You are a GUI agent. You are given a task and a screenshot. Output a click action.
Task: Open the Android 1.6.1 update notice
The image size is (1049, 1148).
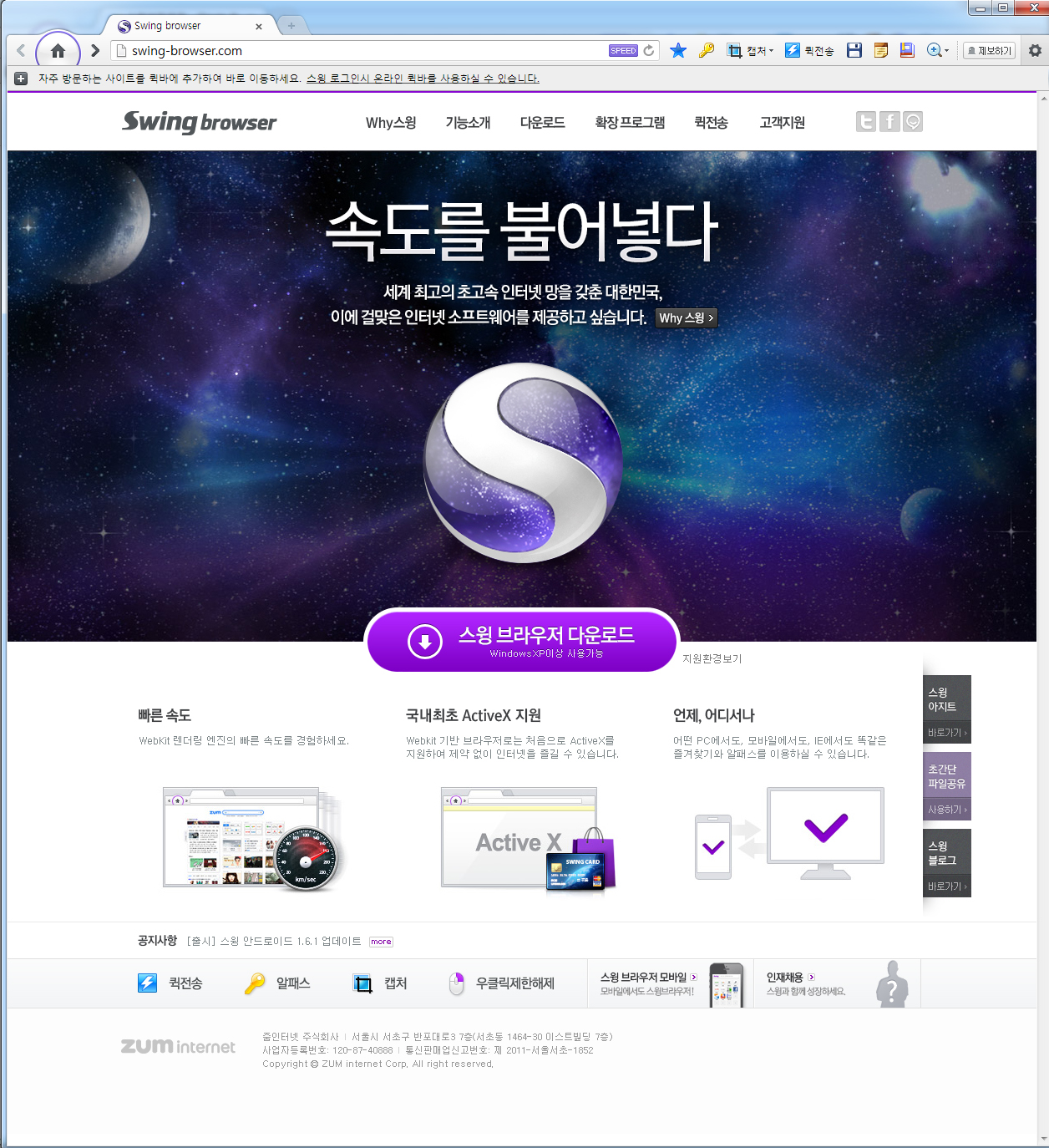[274, 942]
